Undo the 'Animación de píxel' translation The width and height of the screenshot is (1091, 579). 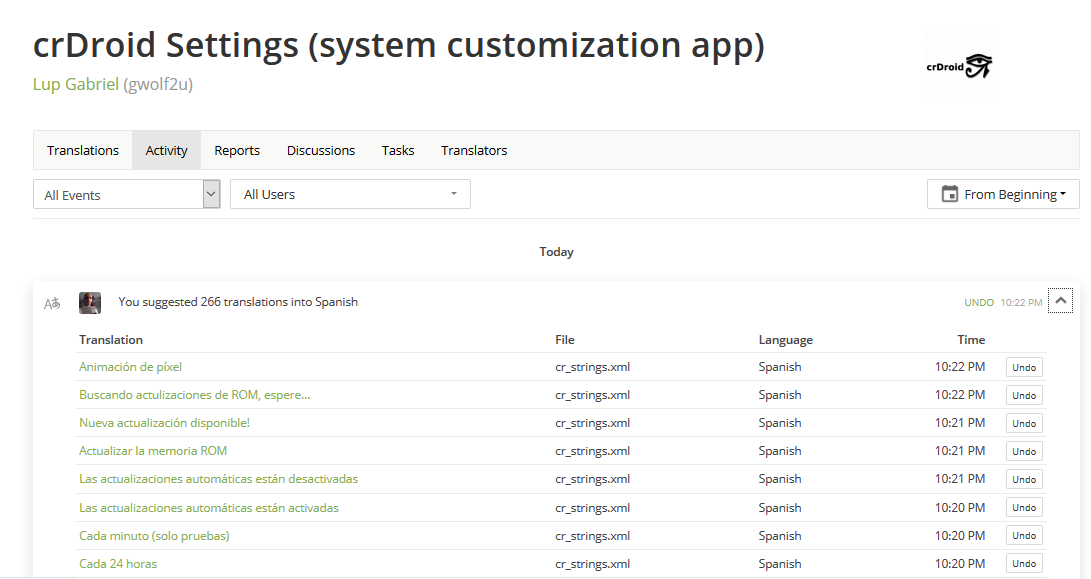[1024, 367]
